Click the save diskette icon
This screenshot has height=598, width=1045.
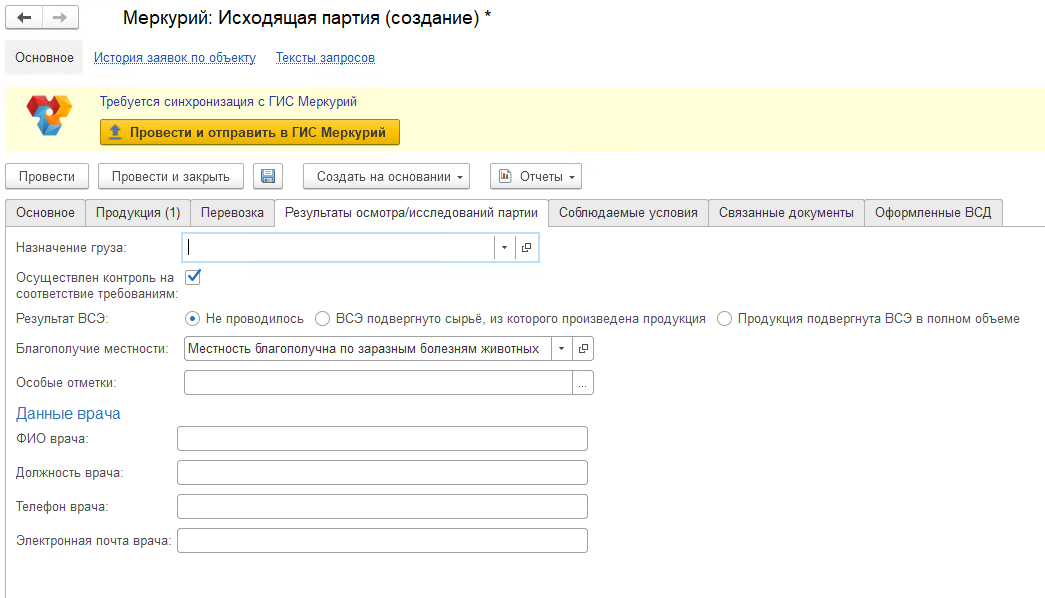point(268,177)
